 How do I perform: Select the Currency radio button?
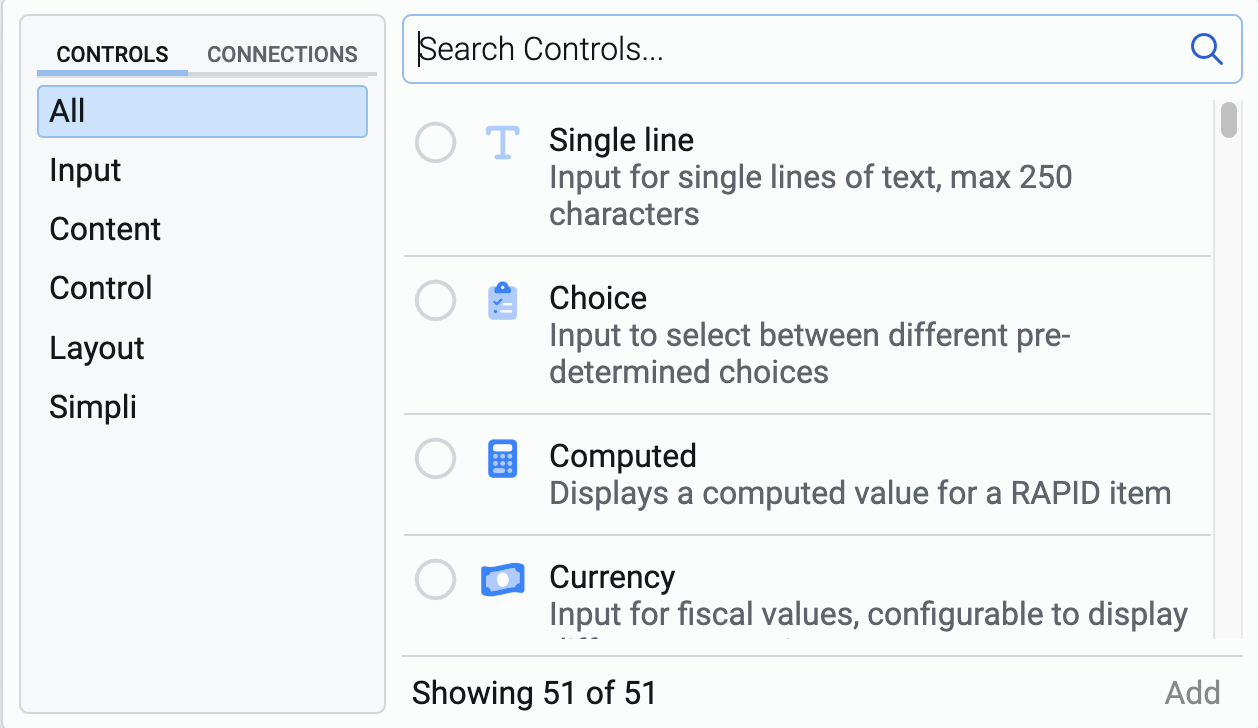[435, 580]
